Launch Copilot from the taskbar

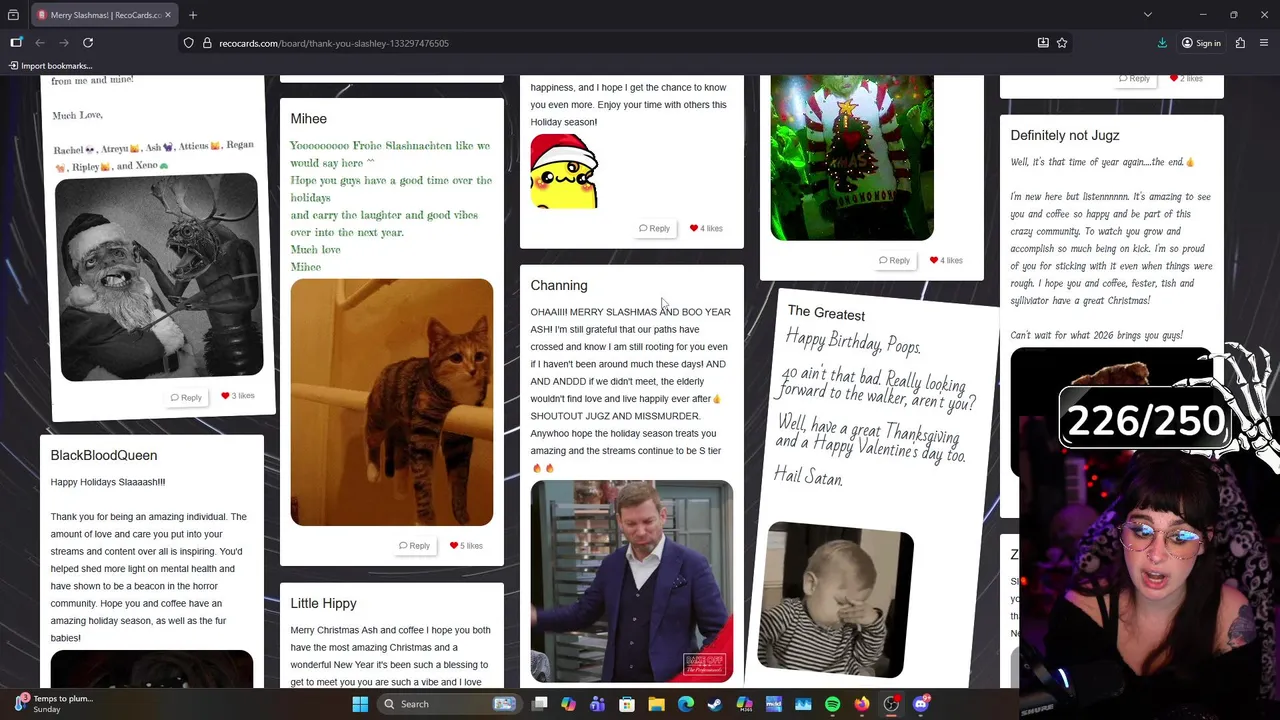point(568,704)
